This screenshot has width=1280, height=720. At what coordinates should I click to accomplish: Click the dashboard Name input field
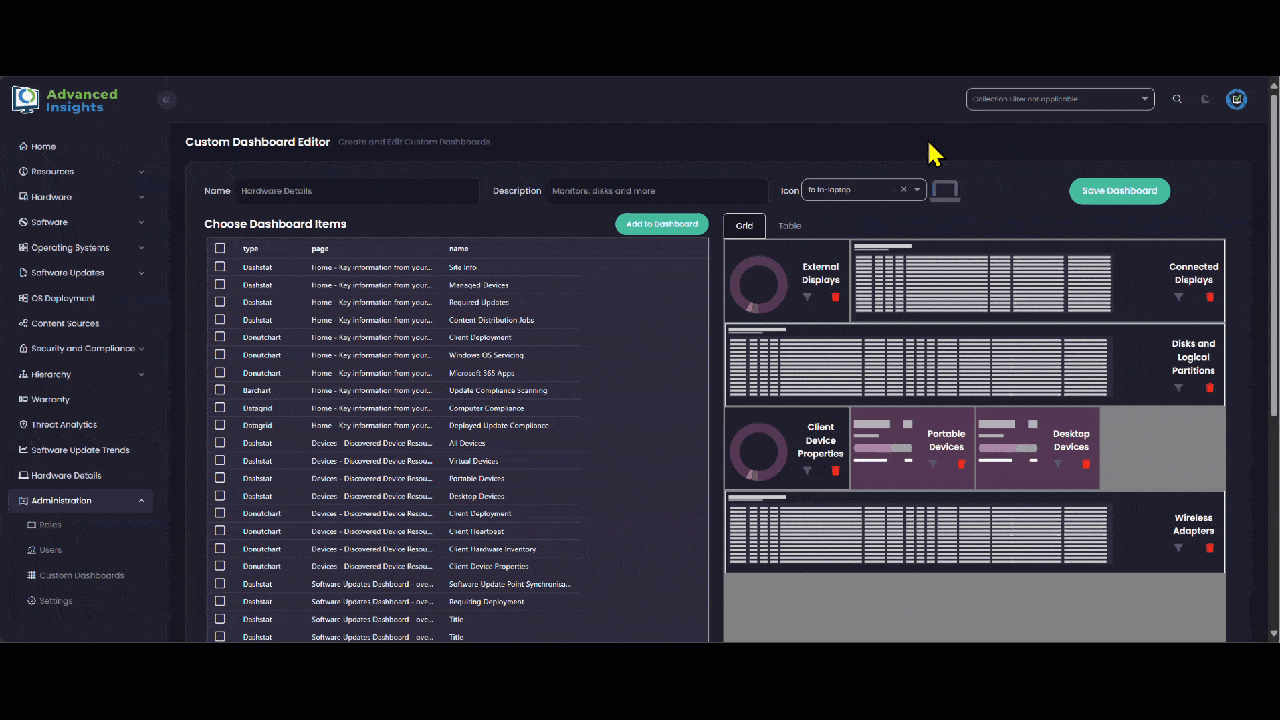[x=357, y=191]
